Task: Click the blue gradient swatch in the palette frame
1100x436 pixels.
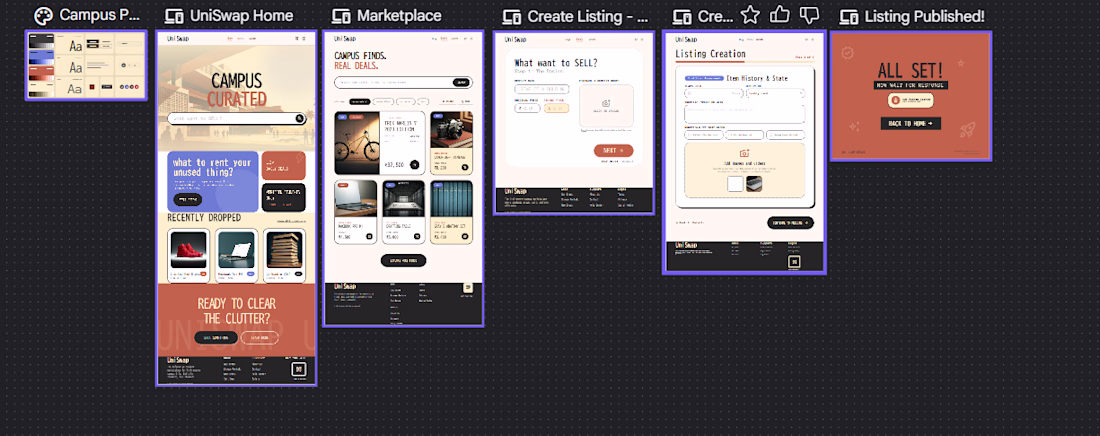Action: tap(43, 56)
